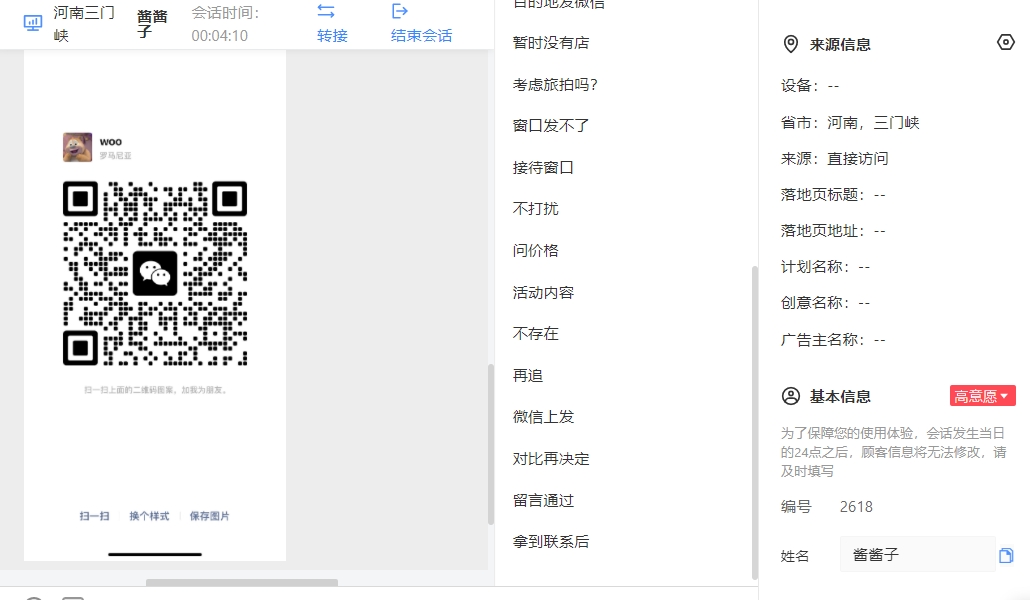Click the 设备 entry in 来源信息

point(809,85)
